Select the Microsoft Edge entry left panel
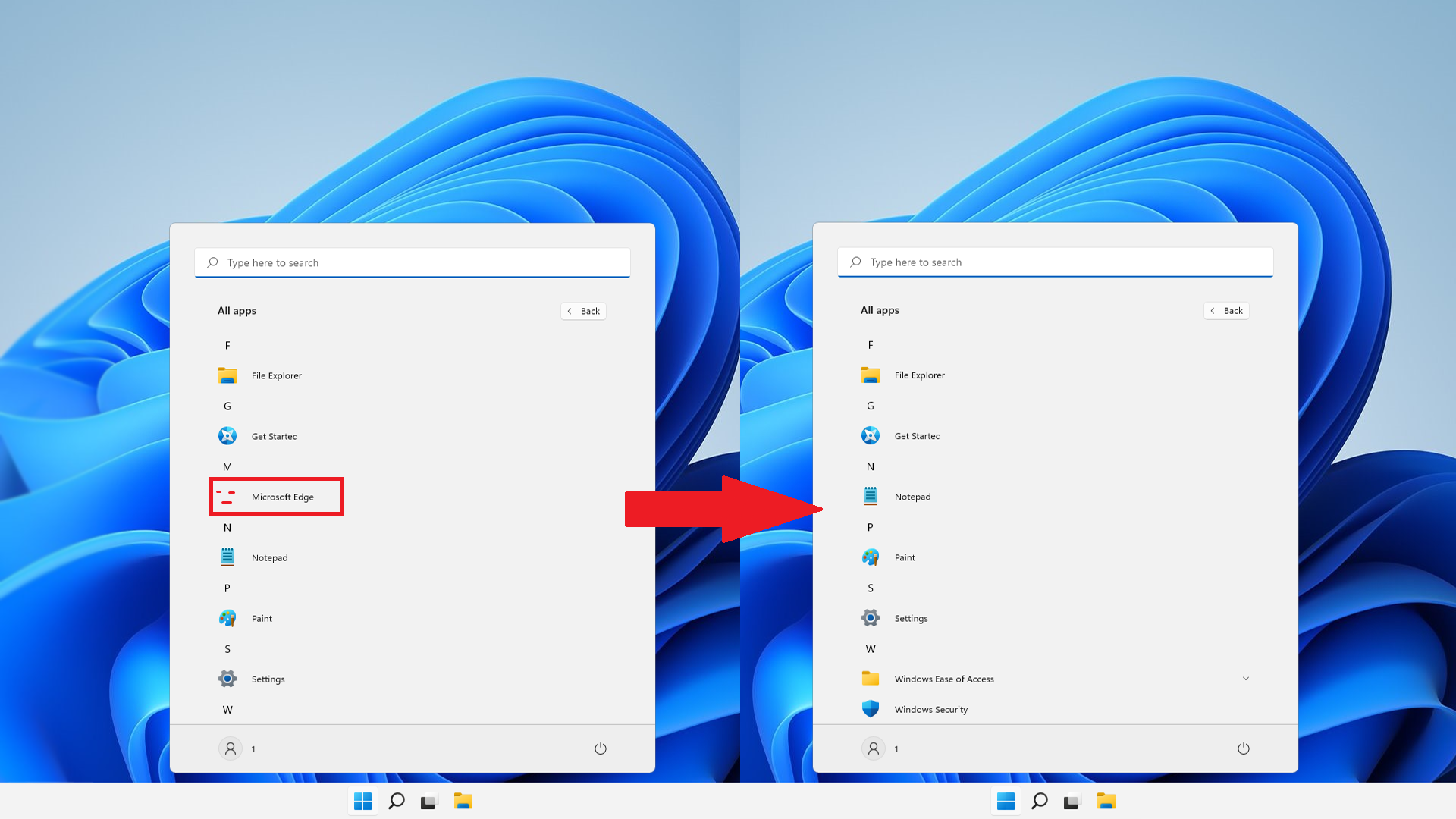This screenshot has height=819, width=1456. (x=276, y=497)
